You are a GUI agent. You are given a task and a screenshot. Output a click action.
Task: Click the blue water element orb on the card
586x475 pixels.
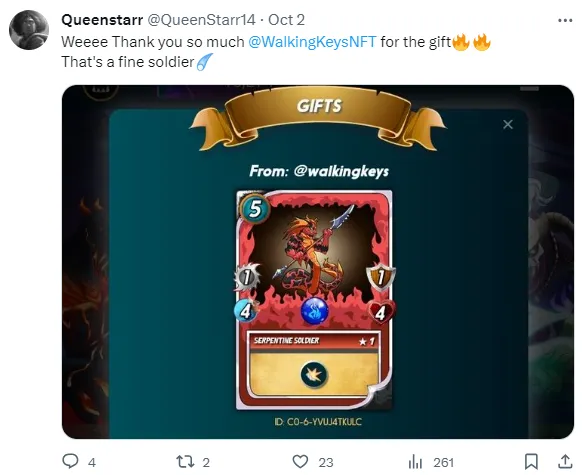point(315,311)
